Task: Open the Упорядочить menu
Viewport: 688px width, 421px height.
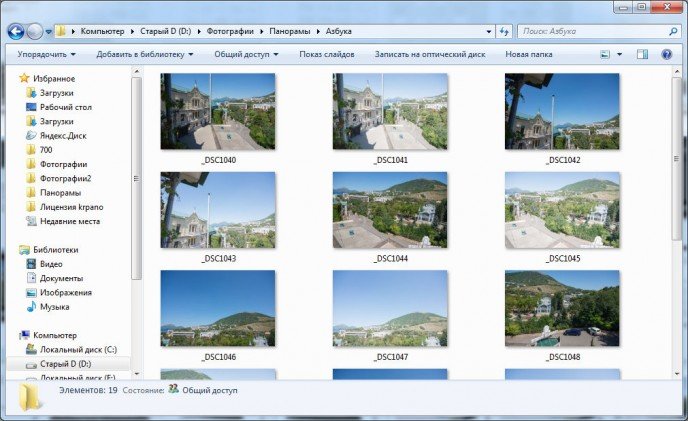Action: [47, 54]
